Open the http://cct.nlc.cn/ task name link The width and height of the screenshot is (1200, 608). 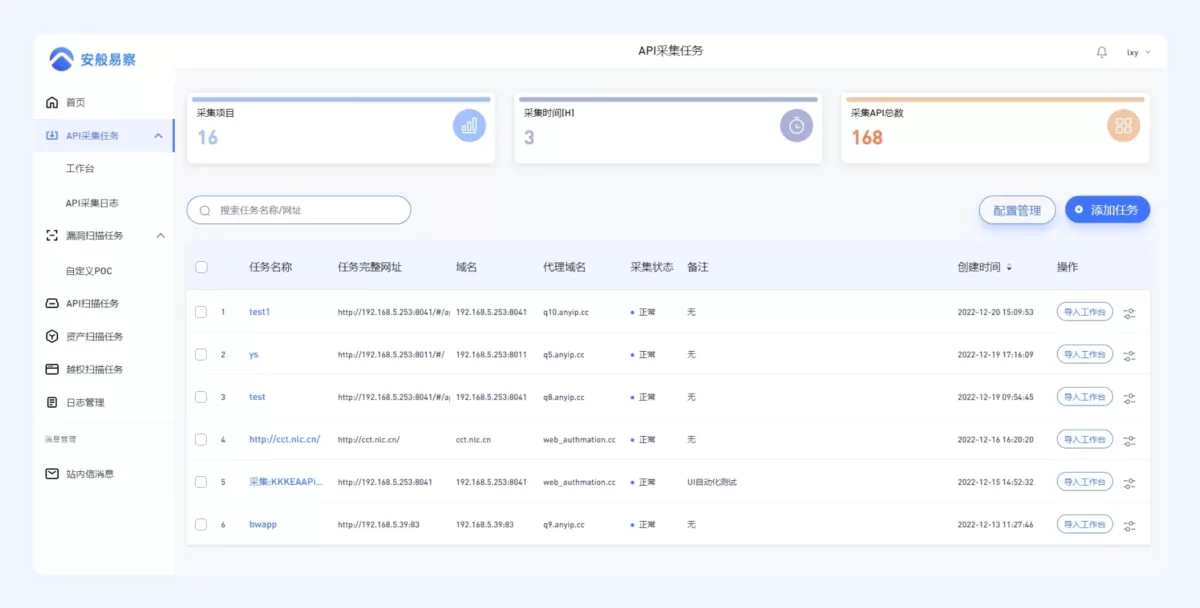pos(285,439)
